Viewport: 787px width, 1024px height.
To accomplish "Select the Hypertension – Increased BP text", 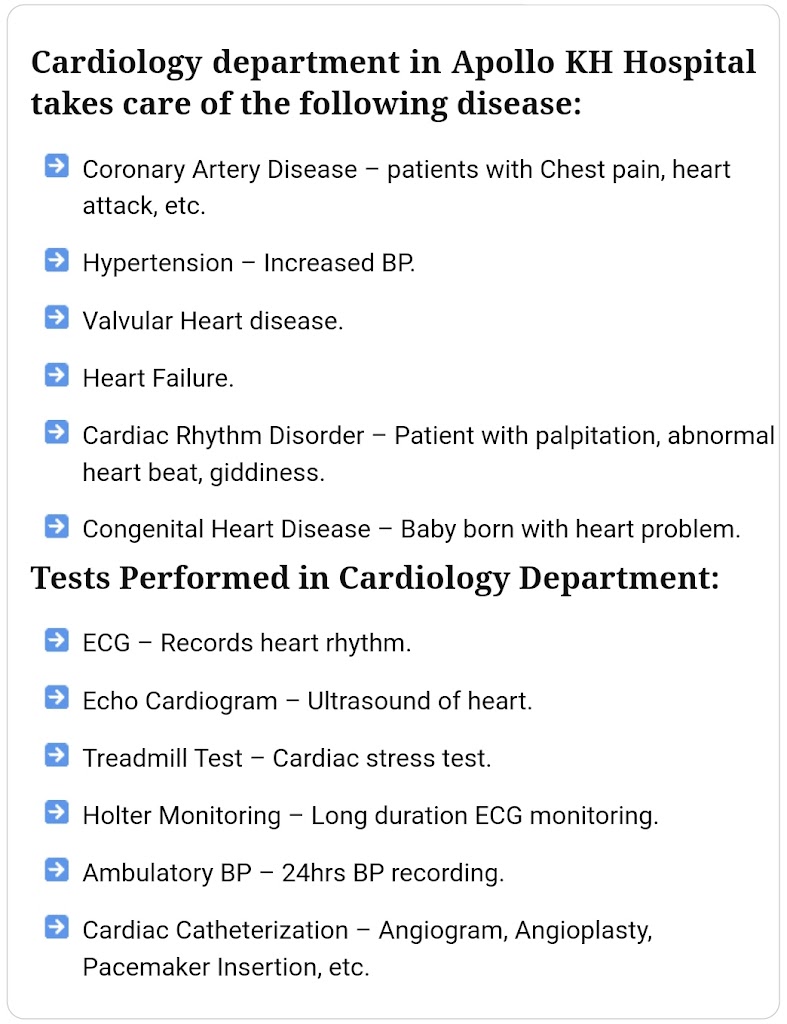I will click(248, 263).
